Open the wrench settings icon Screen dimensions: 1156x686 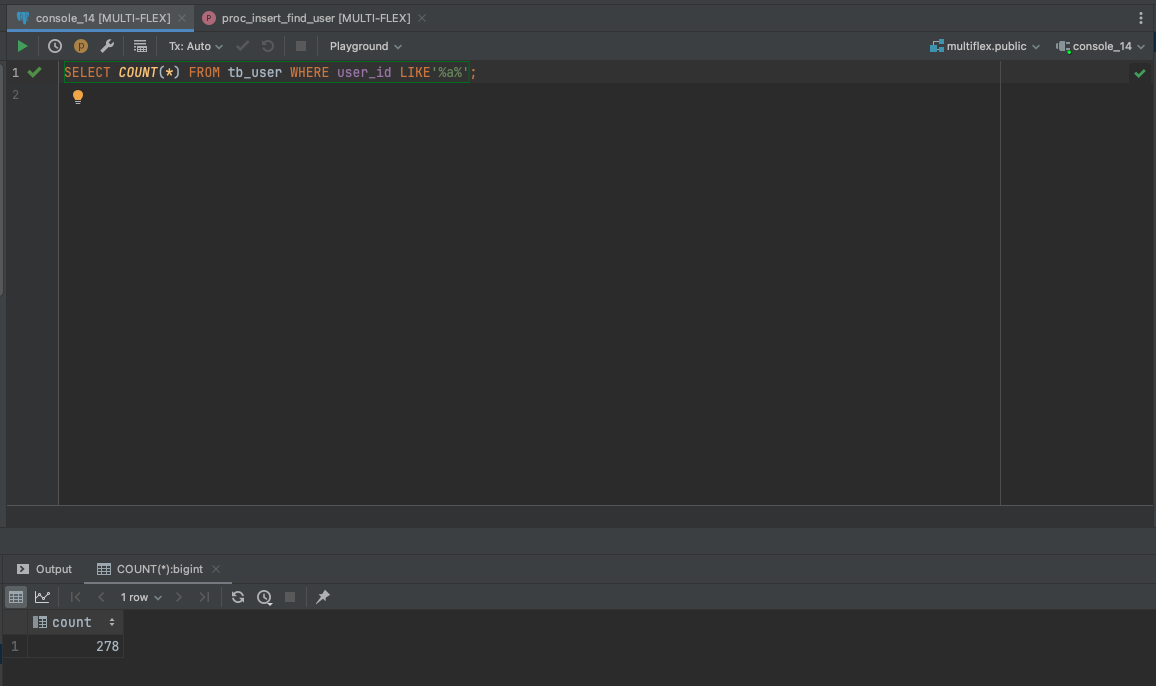click(x=107, y=46)
